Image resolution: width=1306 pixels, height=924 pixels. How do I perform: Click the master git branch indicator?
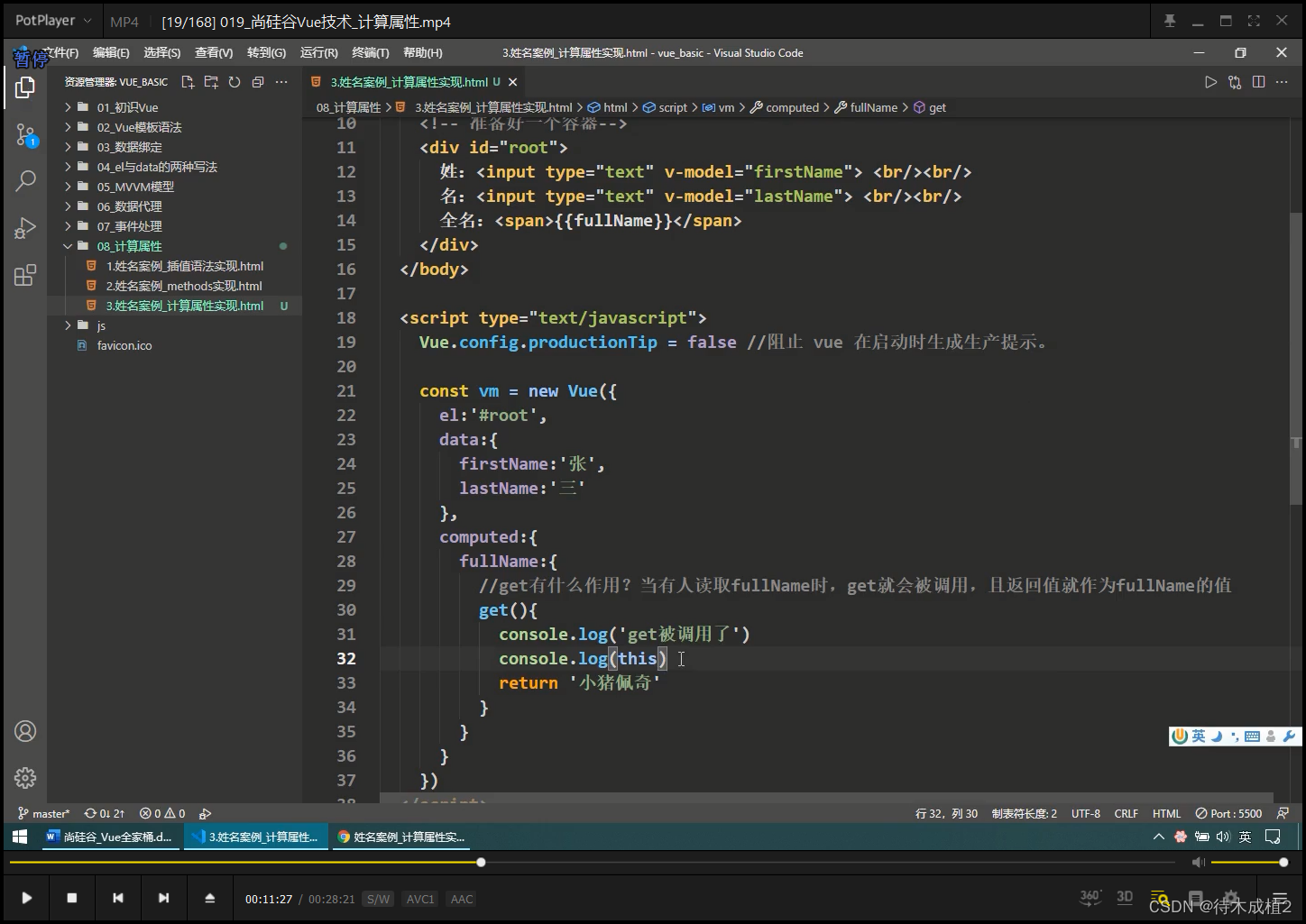tap(43, 813)
